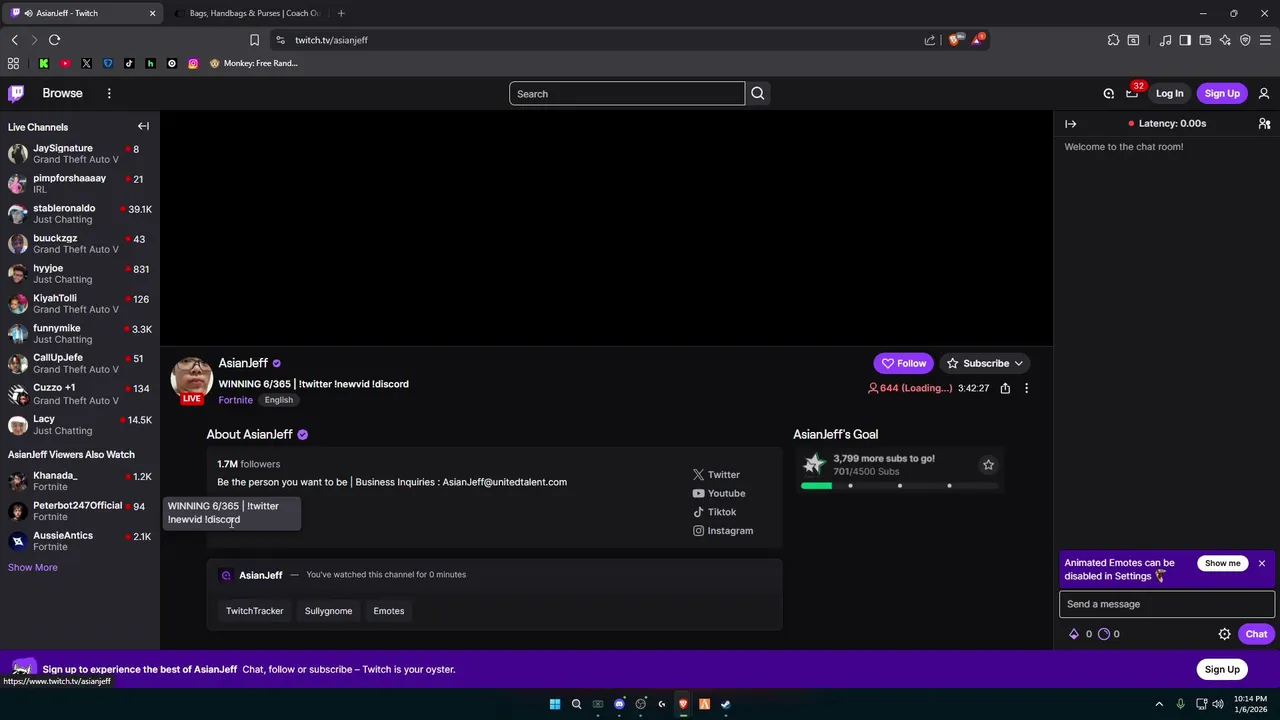Open JaySignature channel in sidebar
The width and height of the screenshot is (1280, 720).
pyautogui.click(x=80, y=154)
